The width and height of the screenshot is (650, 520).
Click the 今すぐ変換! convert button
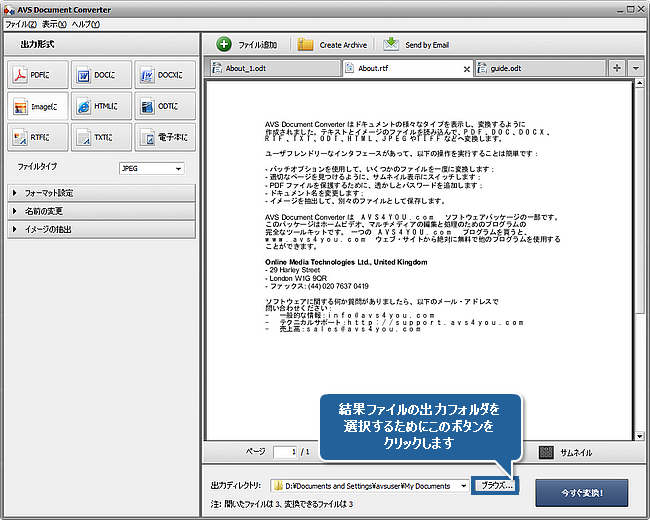pyautogui.click(x=582, y=493)
